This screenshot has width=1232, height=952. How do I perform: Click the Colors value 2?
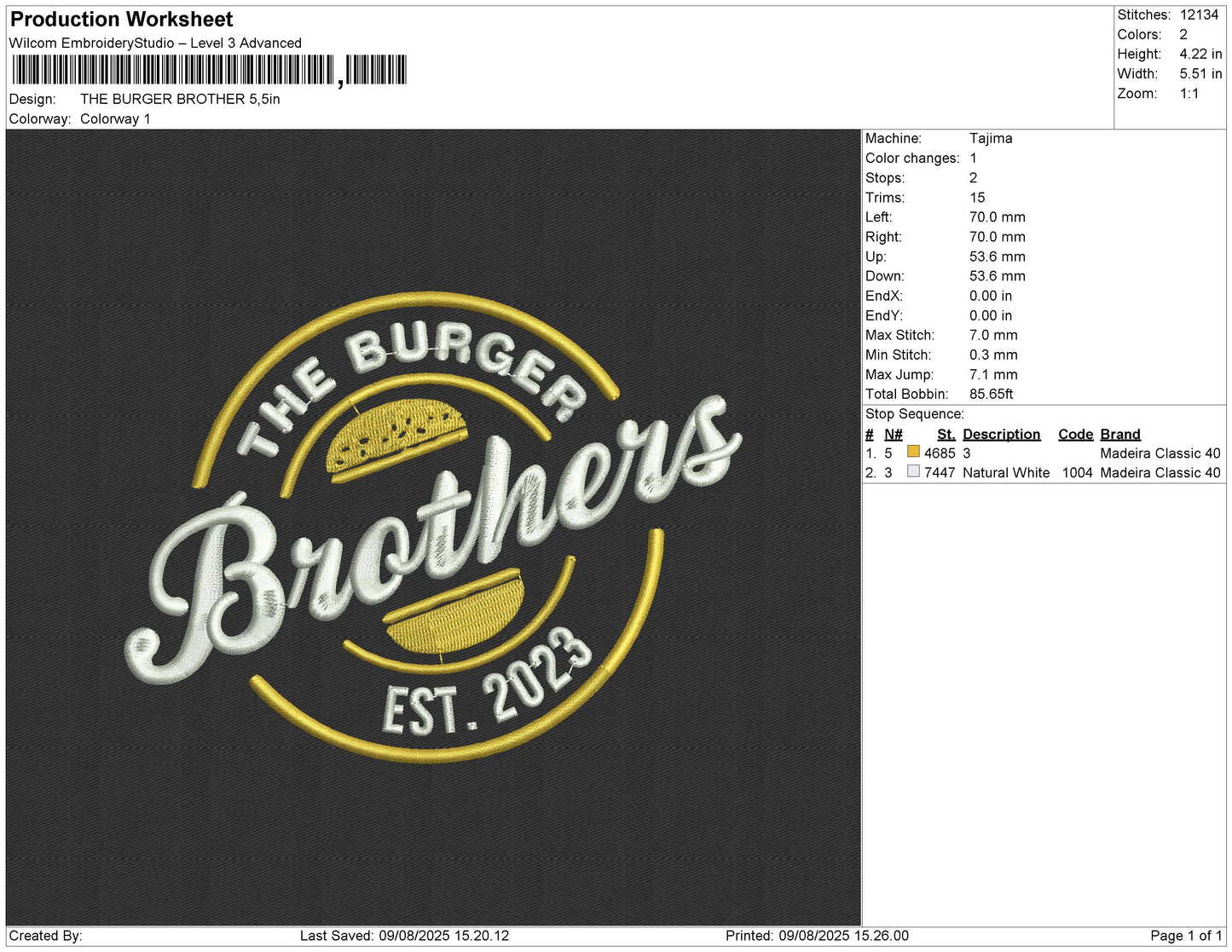(1183, 34)
